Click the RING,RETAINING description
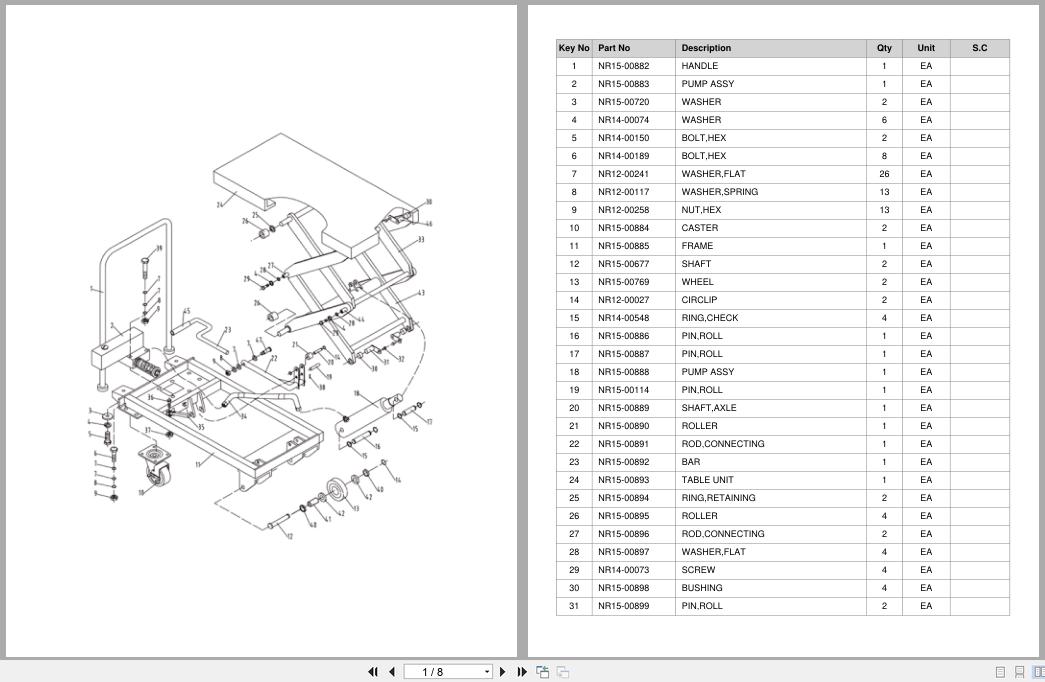Screen dimensions: 1045x682 [718, 498]
